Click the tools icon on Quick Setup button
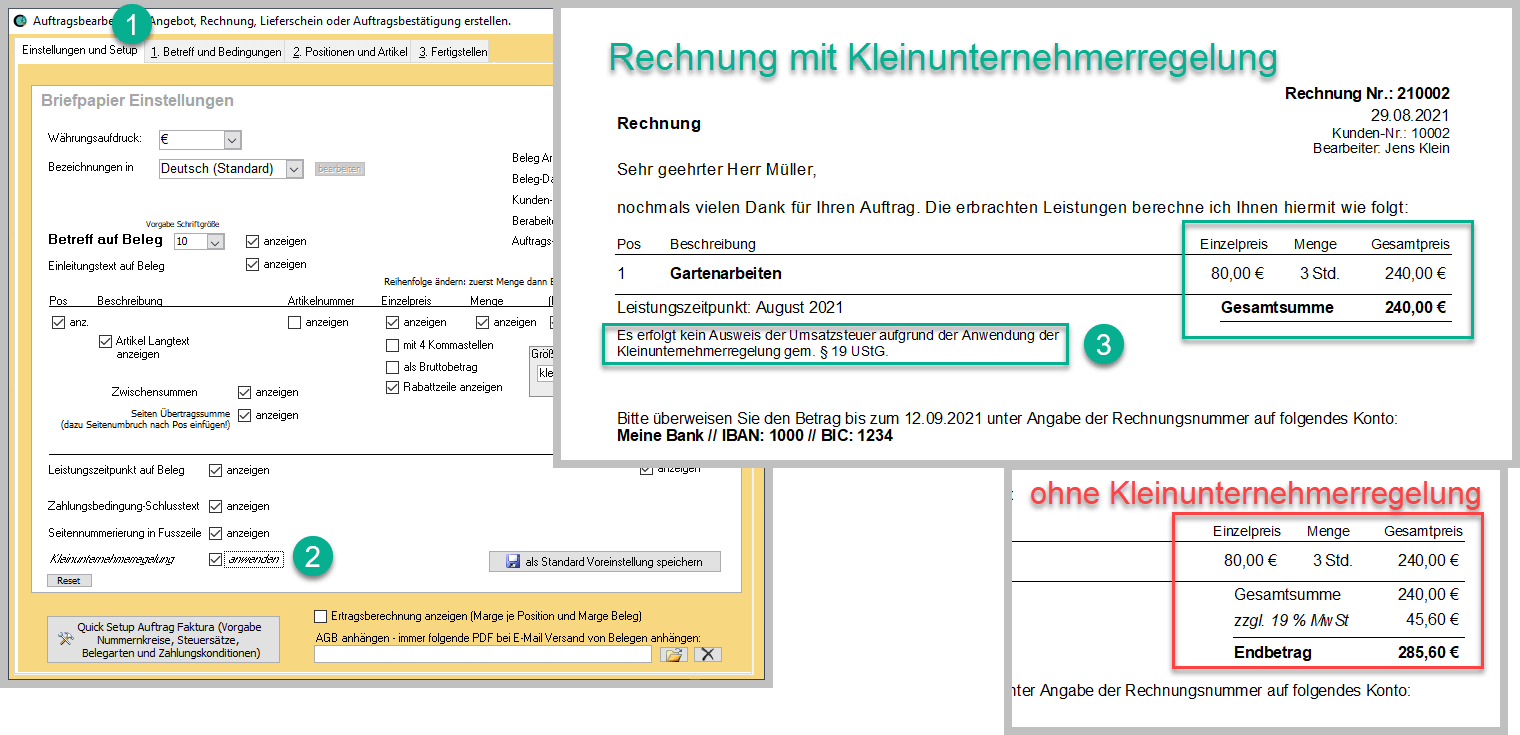This screenshot has width=1520, height=735. pyautogui.click(x=66, y=639)
